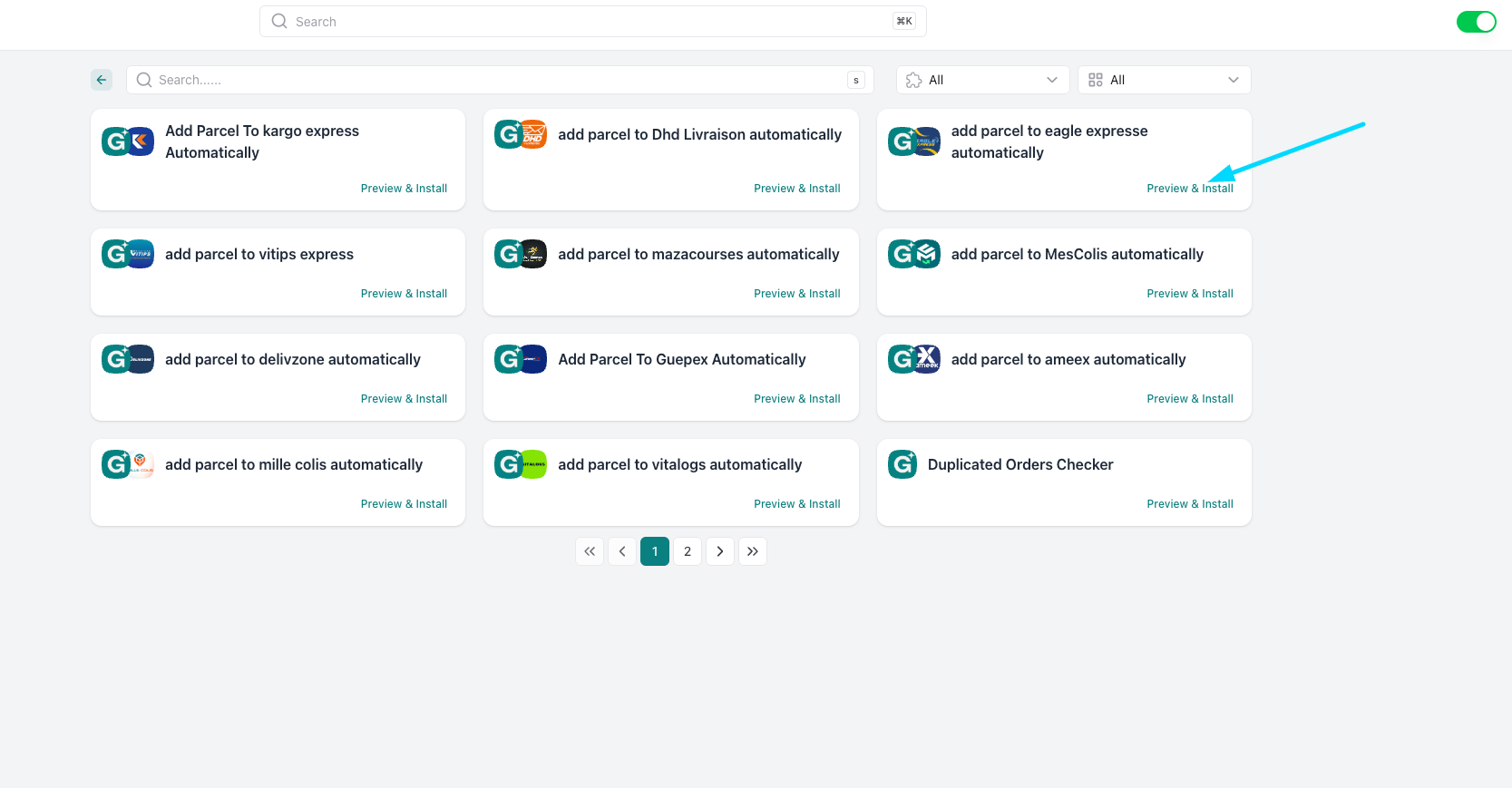Viewport: 1512px width, 788px height.
Task: Click the vitips express automation logo
Action: click(x=128, y=254)
